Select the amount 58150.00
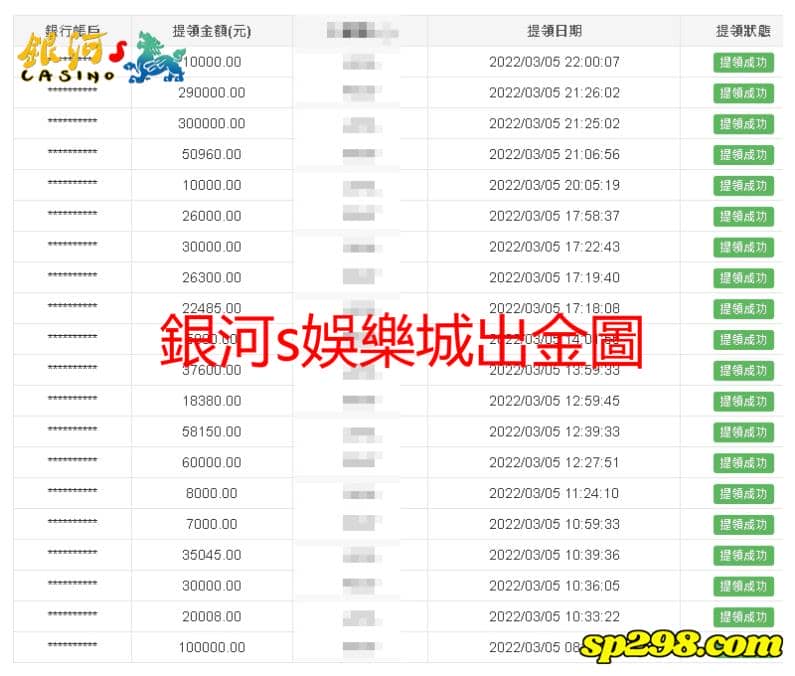The width and height of the screenshot is (795, 676). coord(211,432)
